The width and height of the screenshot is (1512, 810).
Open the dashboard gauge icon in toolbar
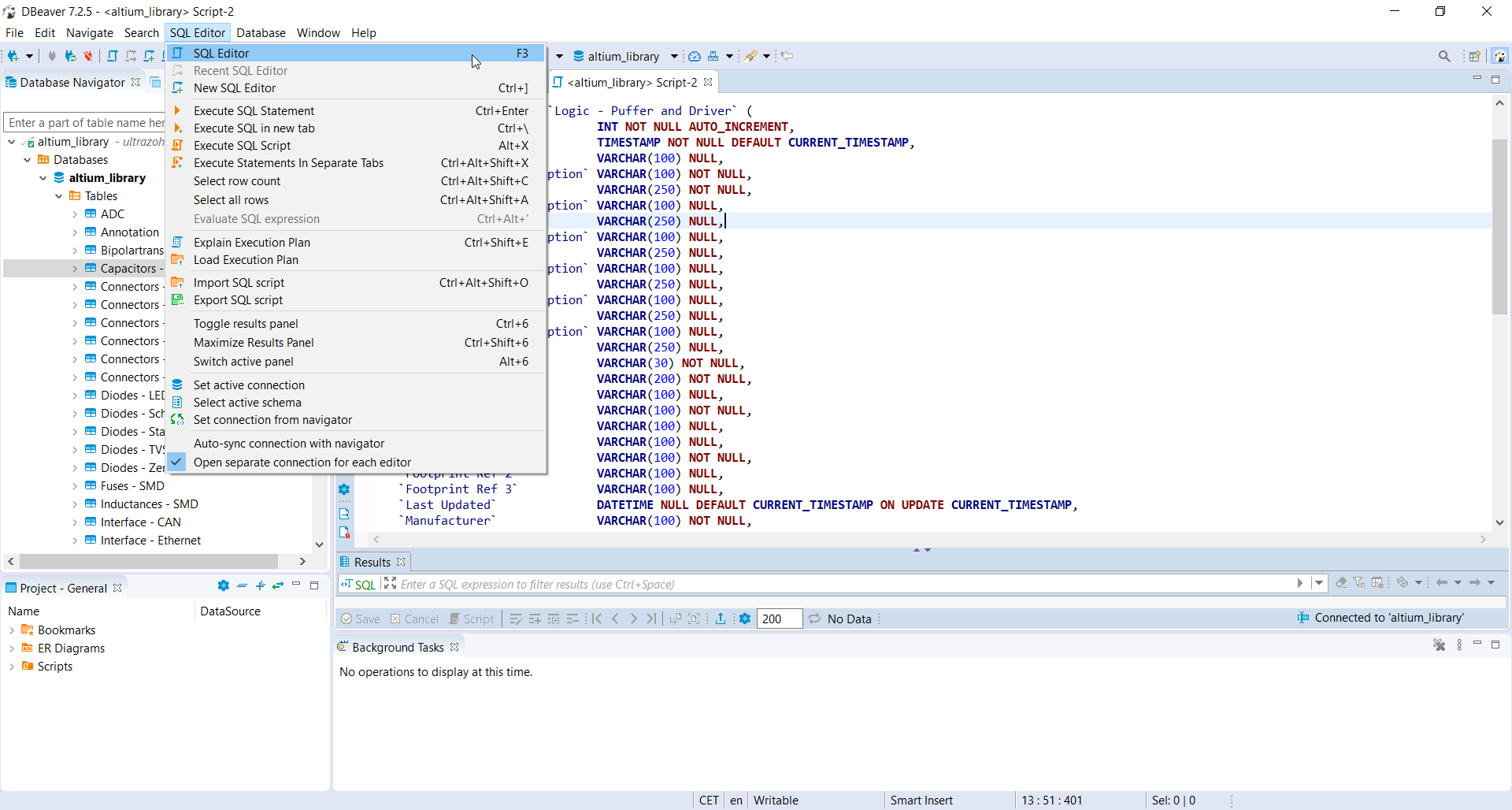tap(694, 56)
